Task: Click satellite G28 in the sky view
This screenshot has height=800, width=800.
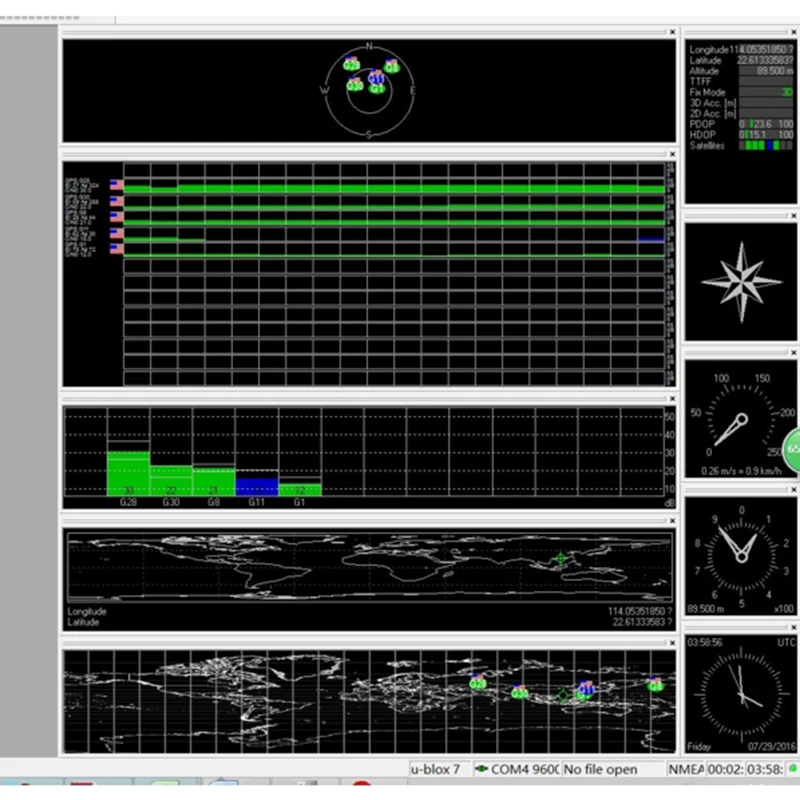Action: pos(352,66)
